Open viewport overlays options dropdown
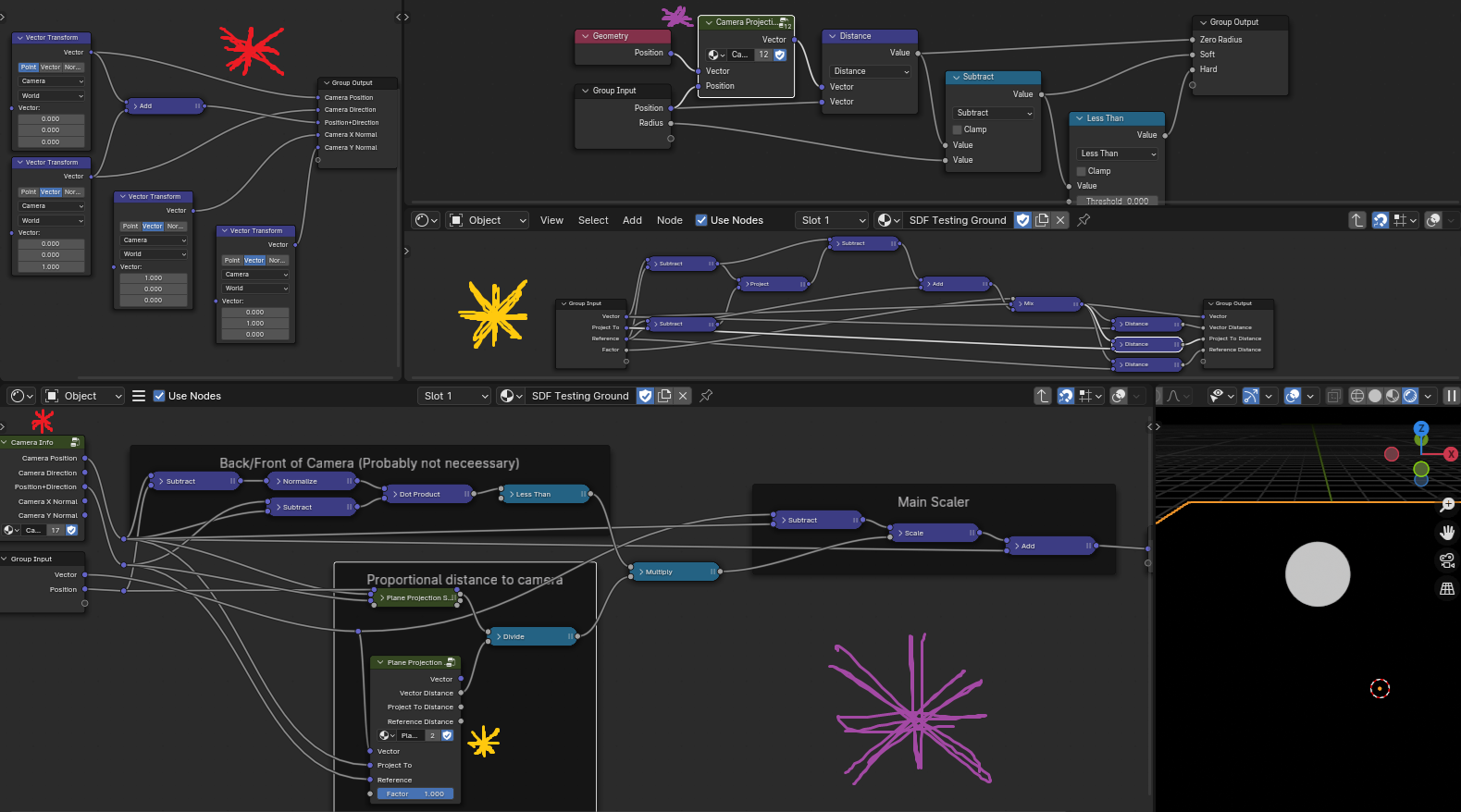 pyautogui.click(x=1310, y=396)
